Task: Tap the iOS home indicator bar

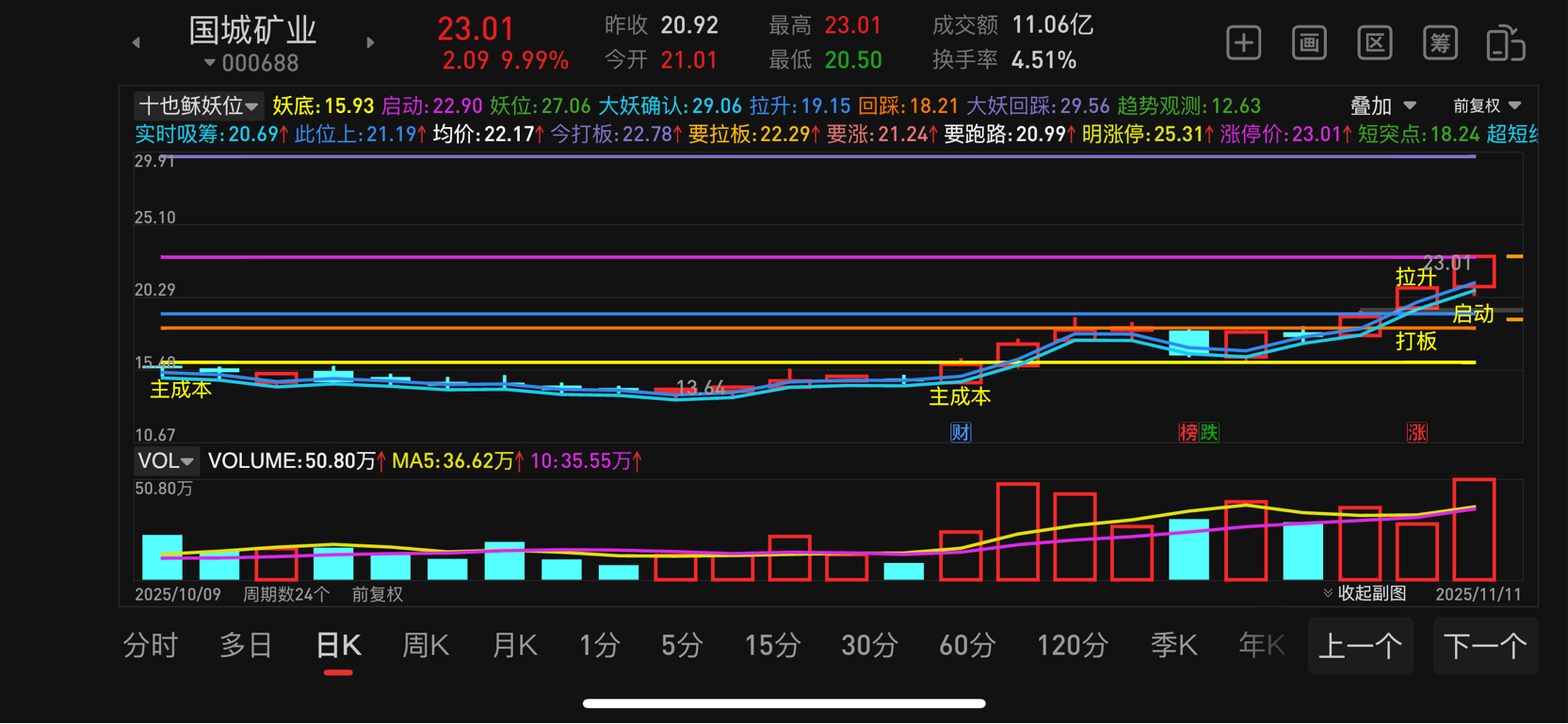Action: (784, 702)
